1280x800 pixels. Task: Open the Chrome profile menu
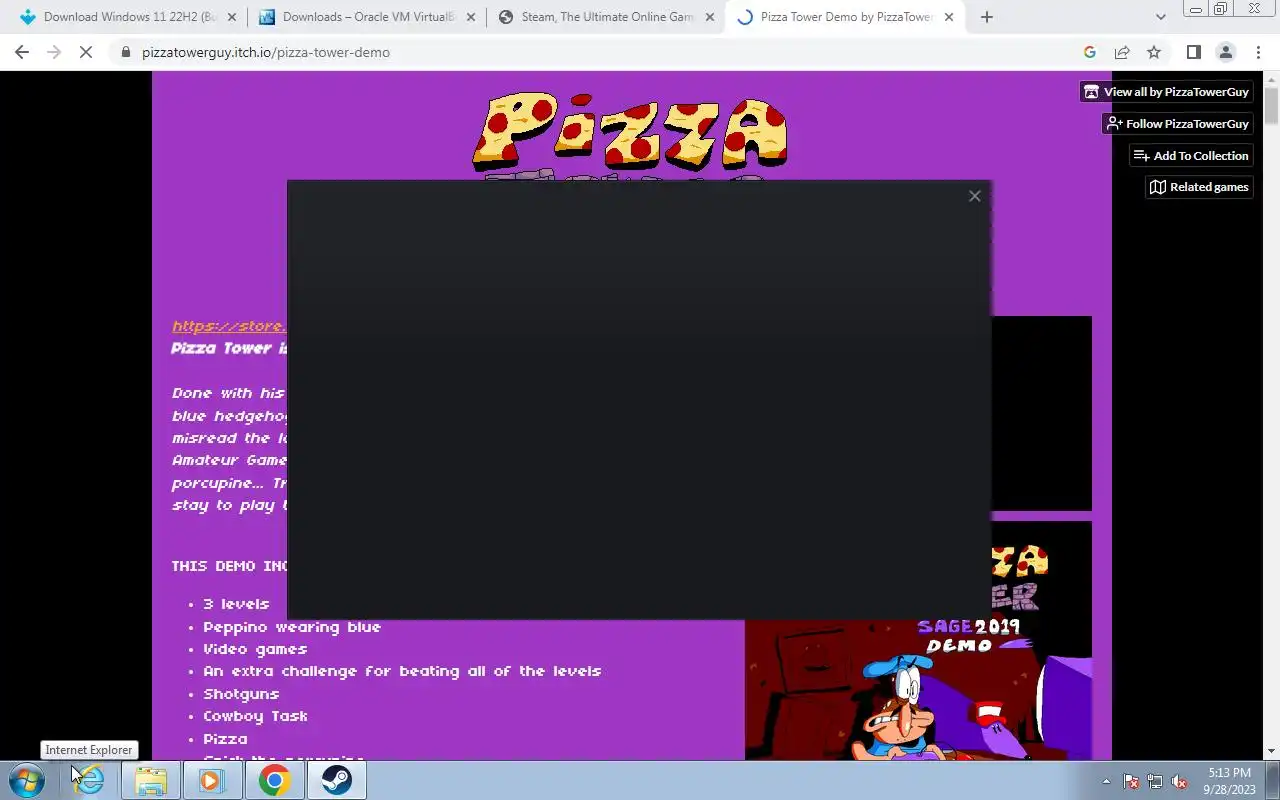(1226, 52)
